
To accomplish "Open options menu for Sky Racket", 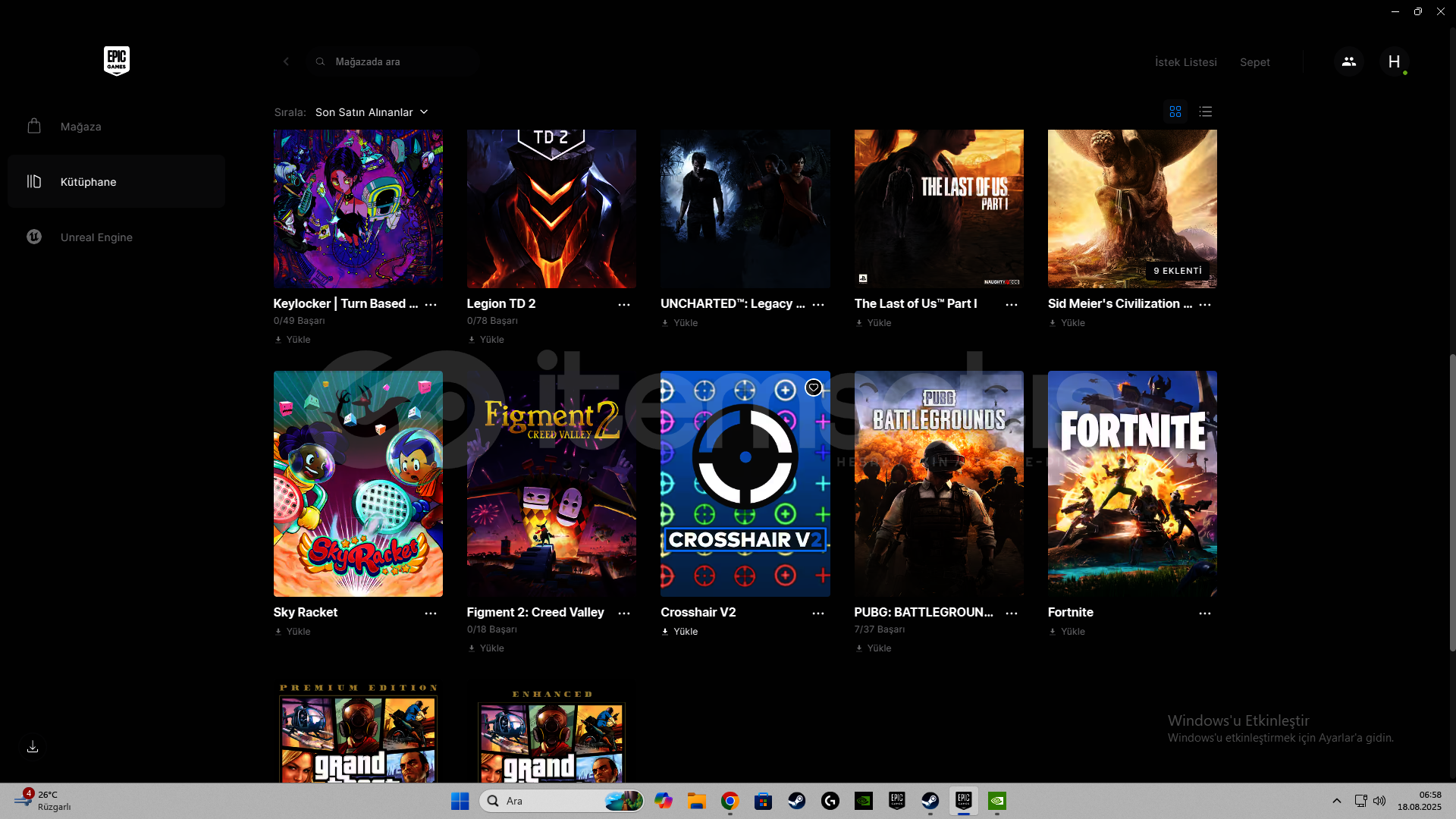I will click(431, 613).
